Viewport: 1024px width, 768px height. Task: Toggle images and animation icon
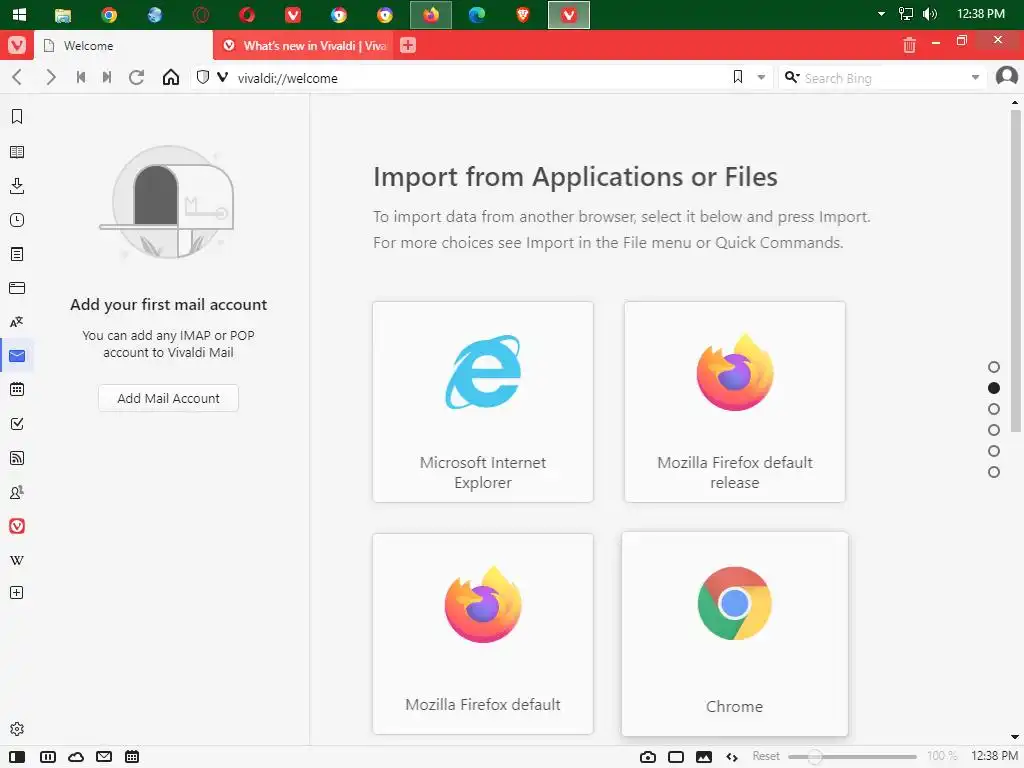704,757
